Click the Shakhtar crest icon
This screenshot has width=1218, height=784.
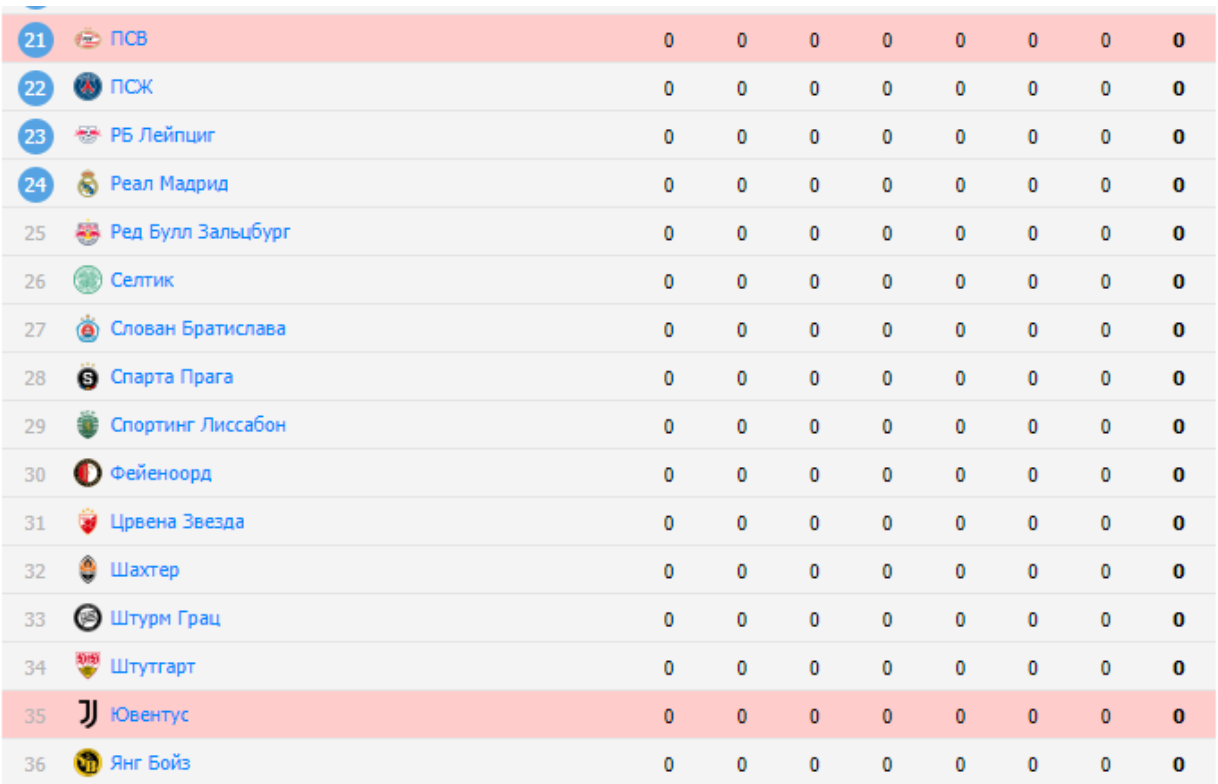tap(88, 570)
